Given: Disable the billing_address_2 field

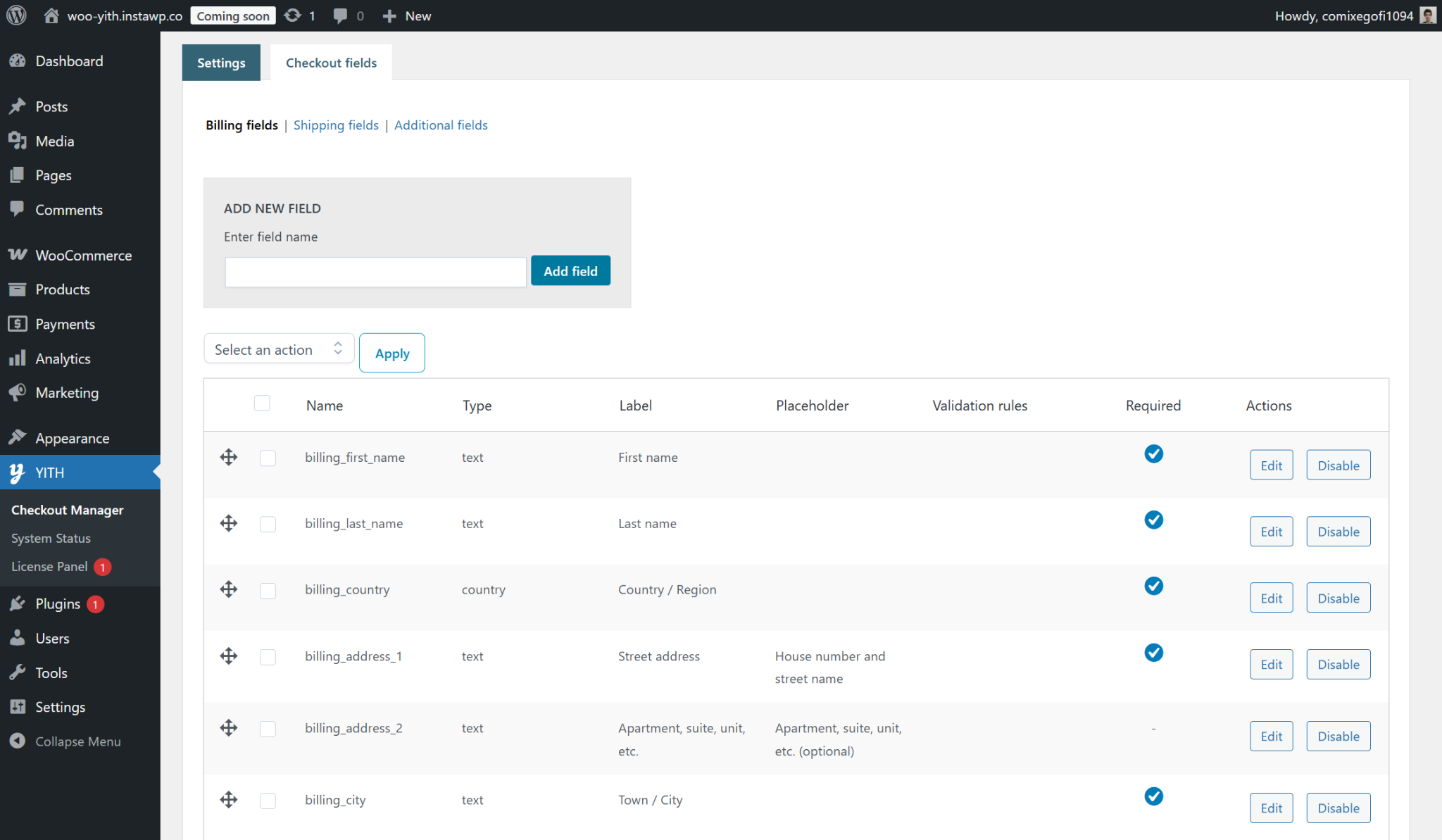Looking at the screenshot, I should pos(1338,736).
